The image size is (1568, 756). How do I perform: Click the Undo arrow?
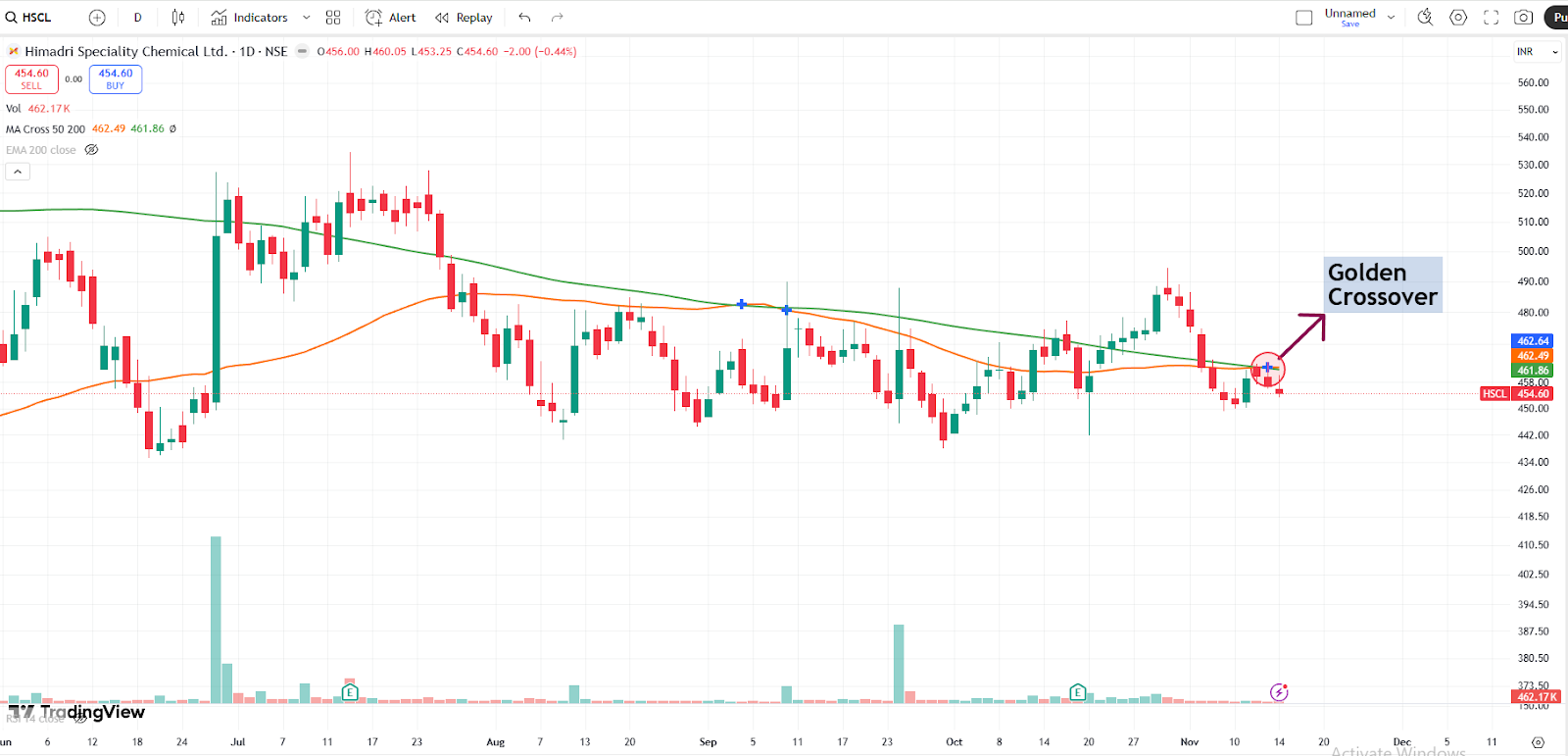[525, 18]
